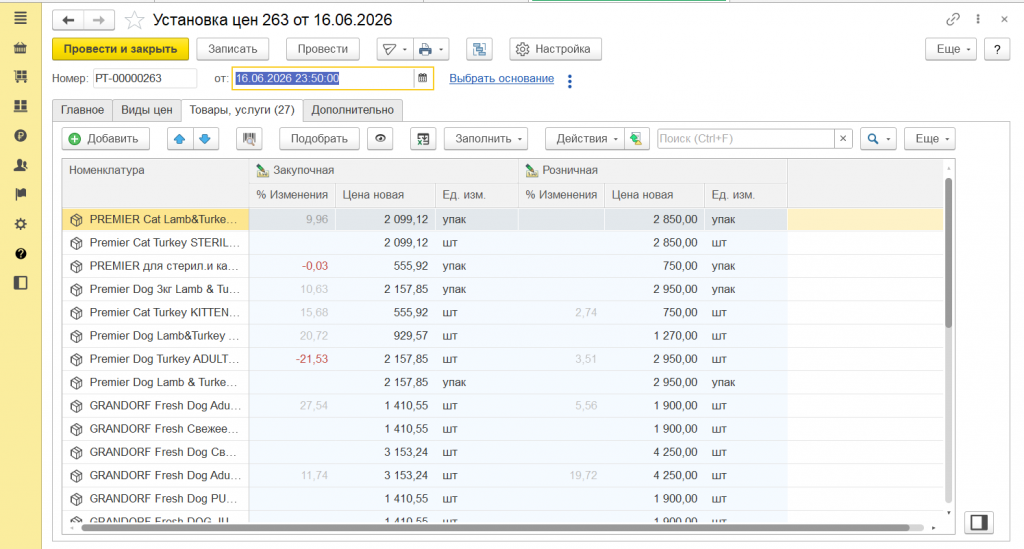Open the flag section in sidebar
Screen dimensions: 1024x549
click(x=20, y=194)
